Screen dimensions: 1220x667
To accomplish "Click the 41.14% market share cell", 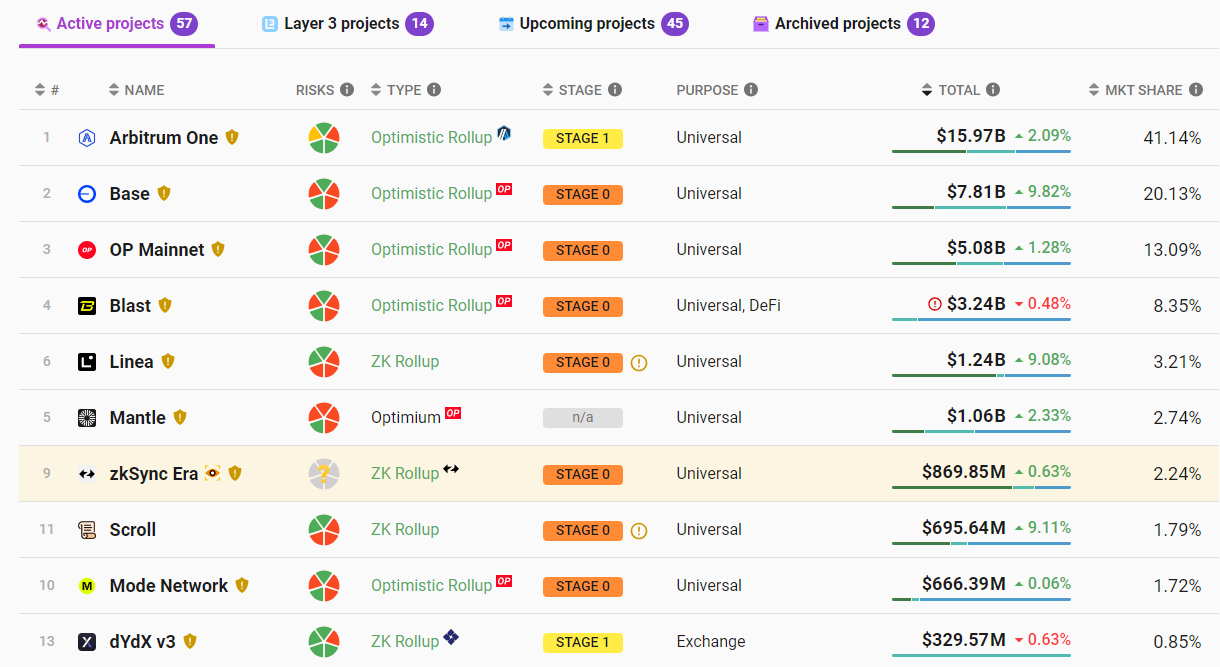I will [1172, 138].
